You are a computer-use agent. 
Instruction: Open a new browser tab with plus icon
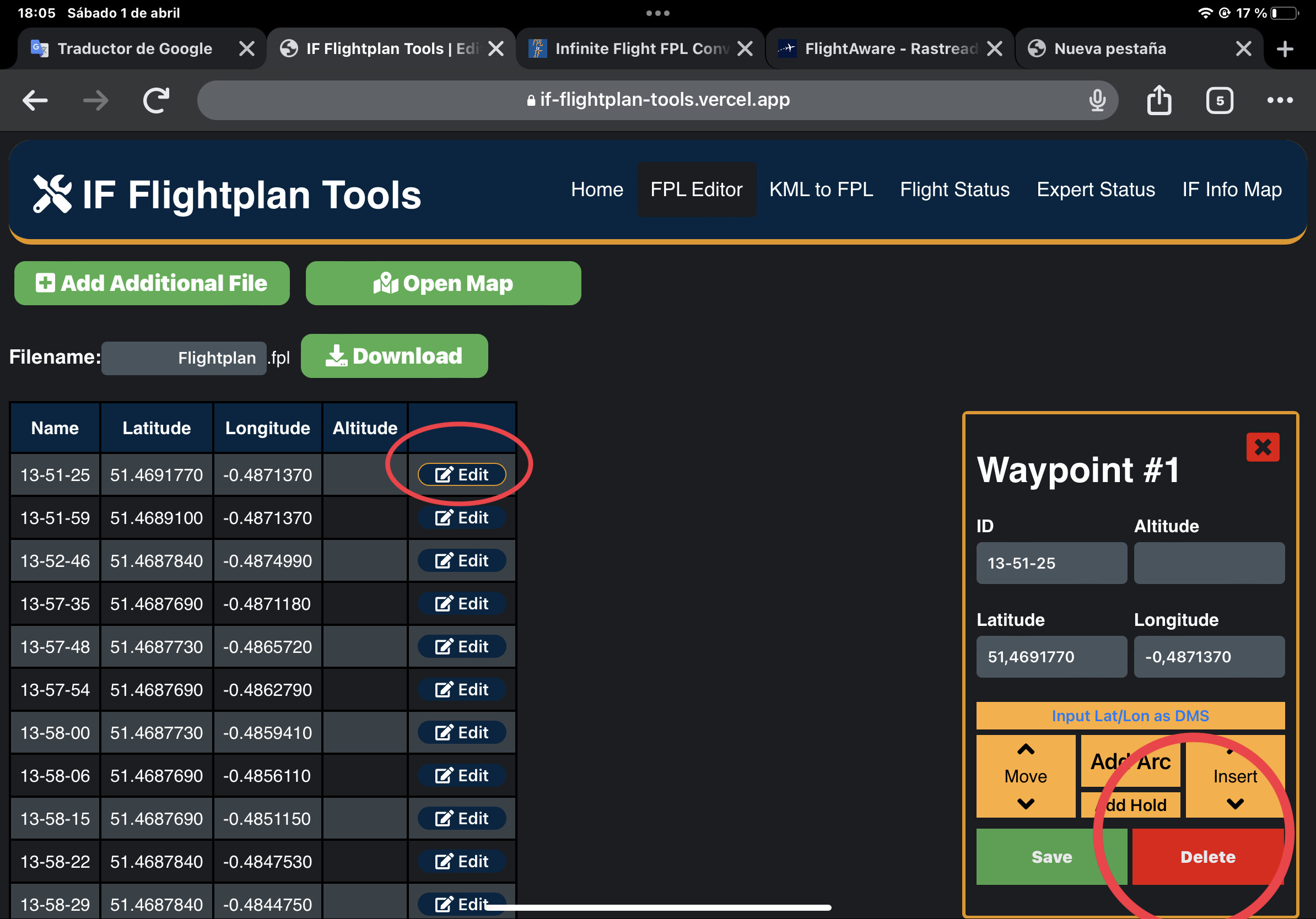pyautogui.click(x=1285, y=48)
